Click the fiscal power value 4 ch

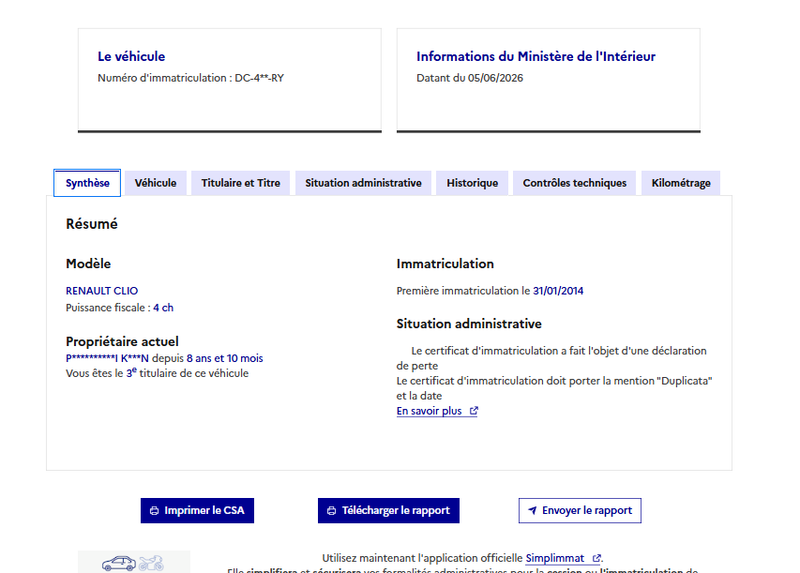click(x=163, y=308)
